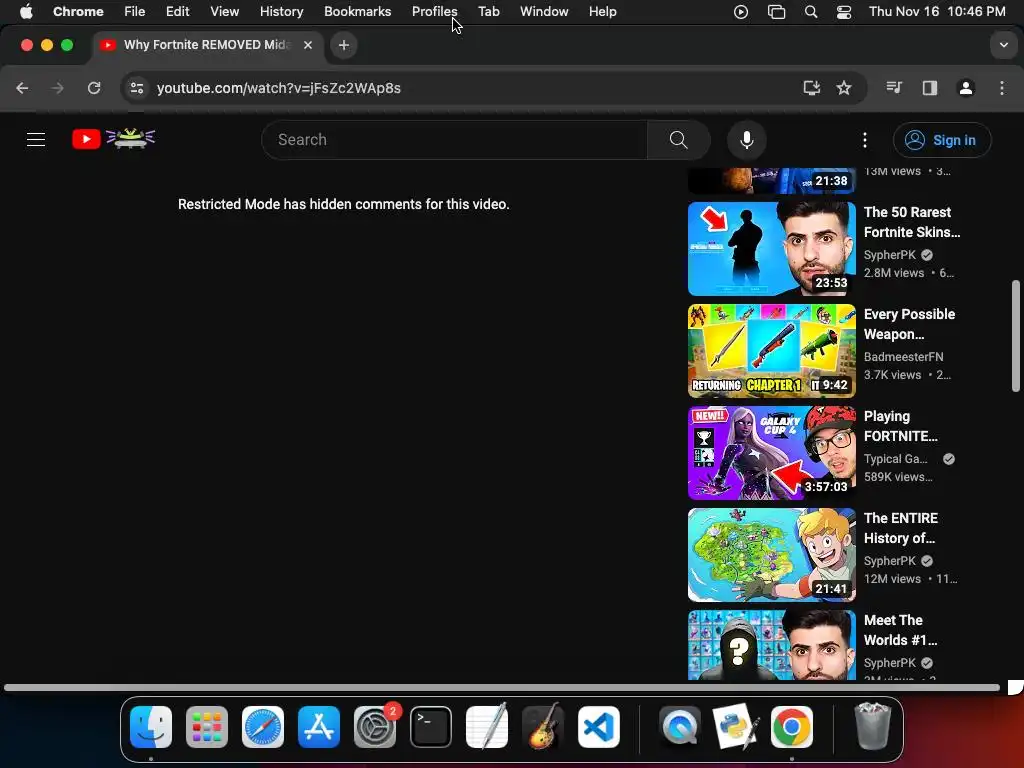
Task: Open Terminal from the Dock
Action: (x=431, y=727)
